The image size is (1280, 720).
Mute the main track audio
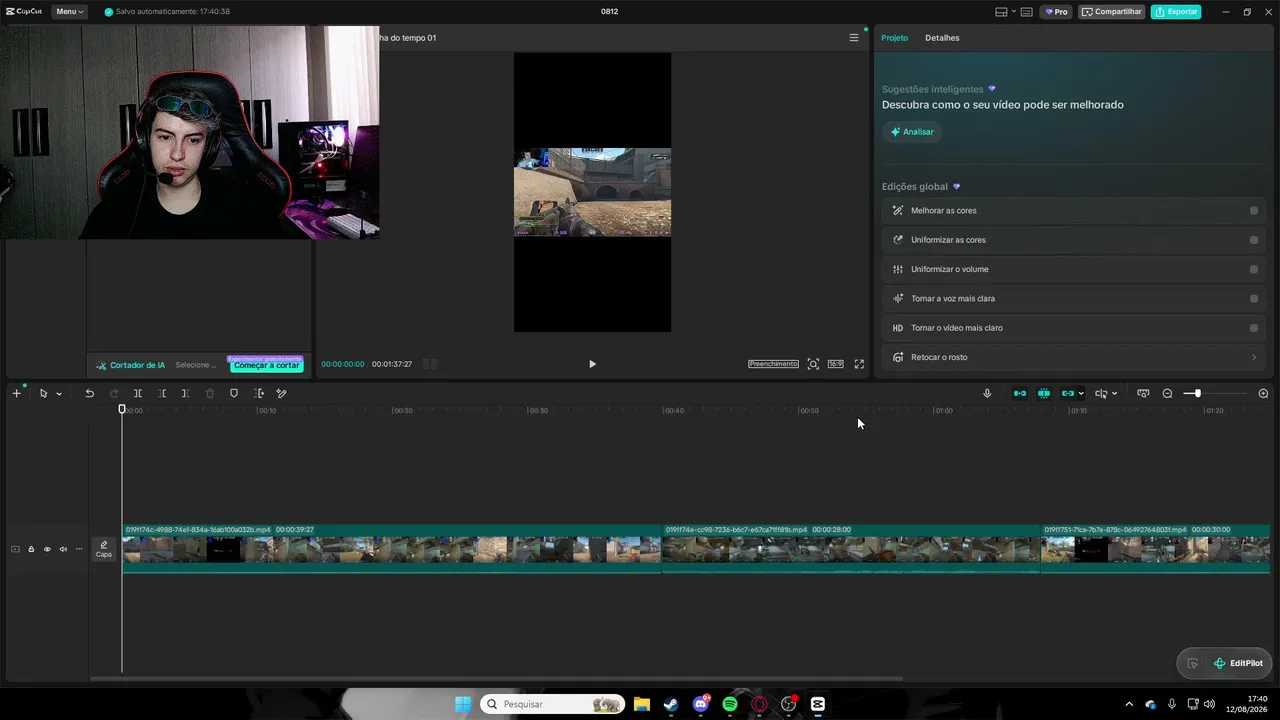pos(63,549)
